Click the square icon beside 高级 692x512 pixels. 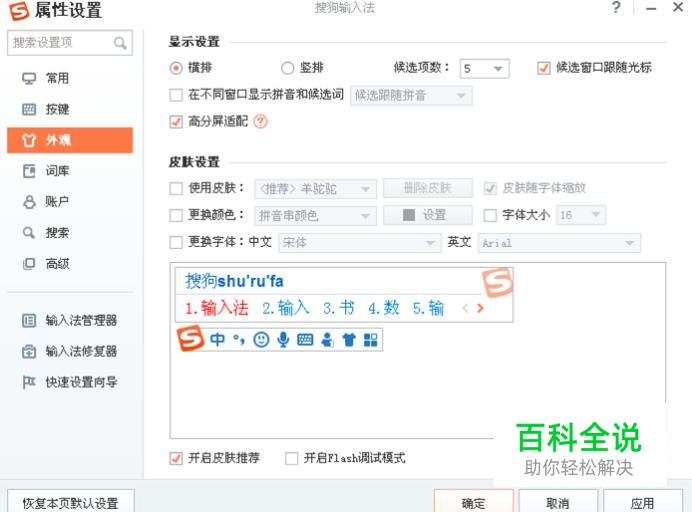pos(29,264)
